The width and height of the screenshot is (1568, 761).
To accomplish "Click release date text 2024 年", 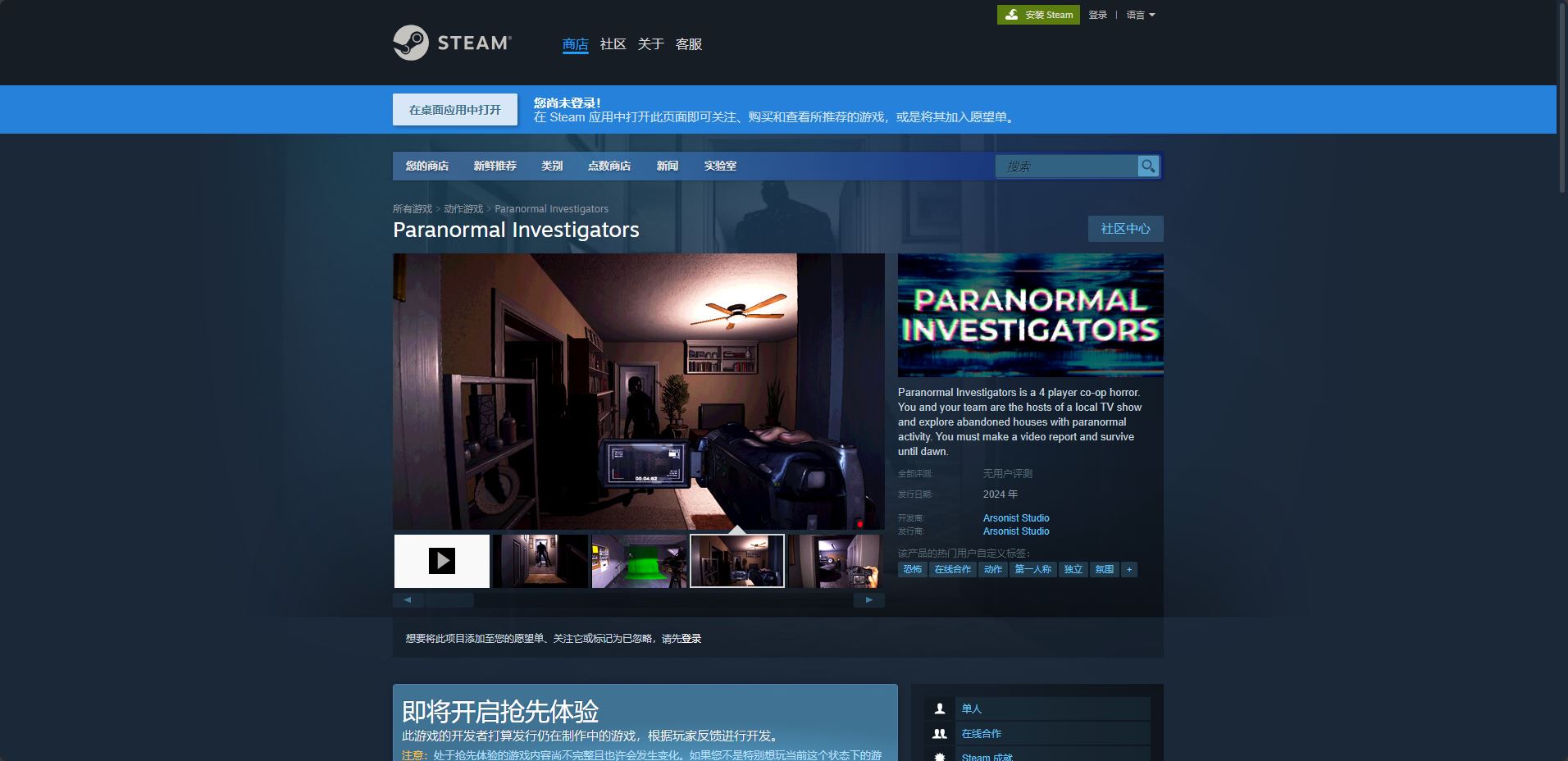I will [1001, 494].
